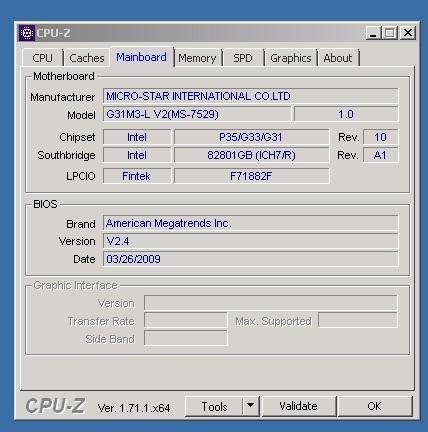Click the CPU-Z title bar app icon

coord(26,33)
